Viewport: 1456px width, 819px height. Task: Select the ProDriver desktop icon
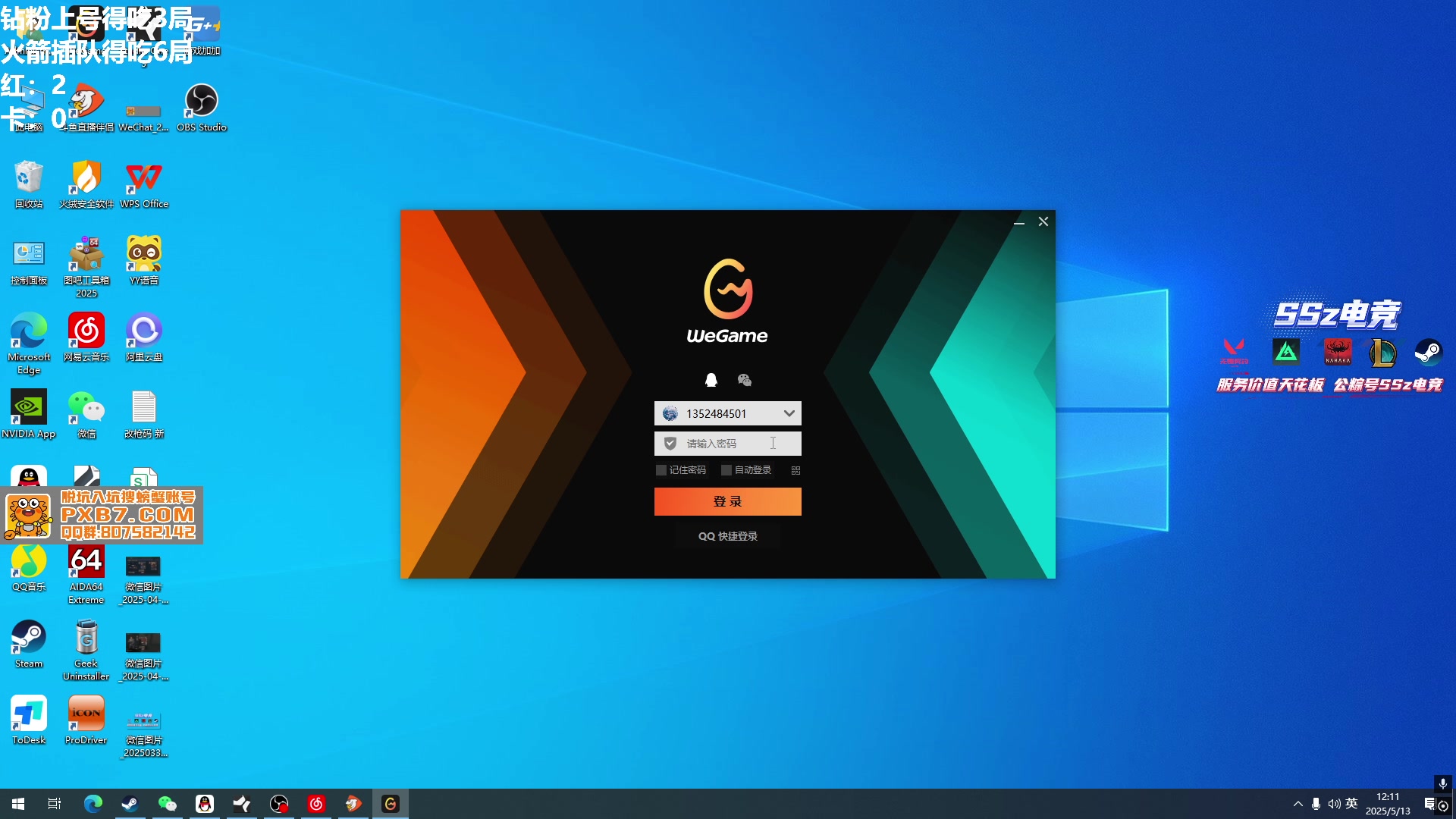coord(86,720)
